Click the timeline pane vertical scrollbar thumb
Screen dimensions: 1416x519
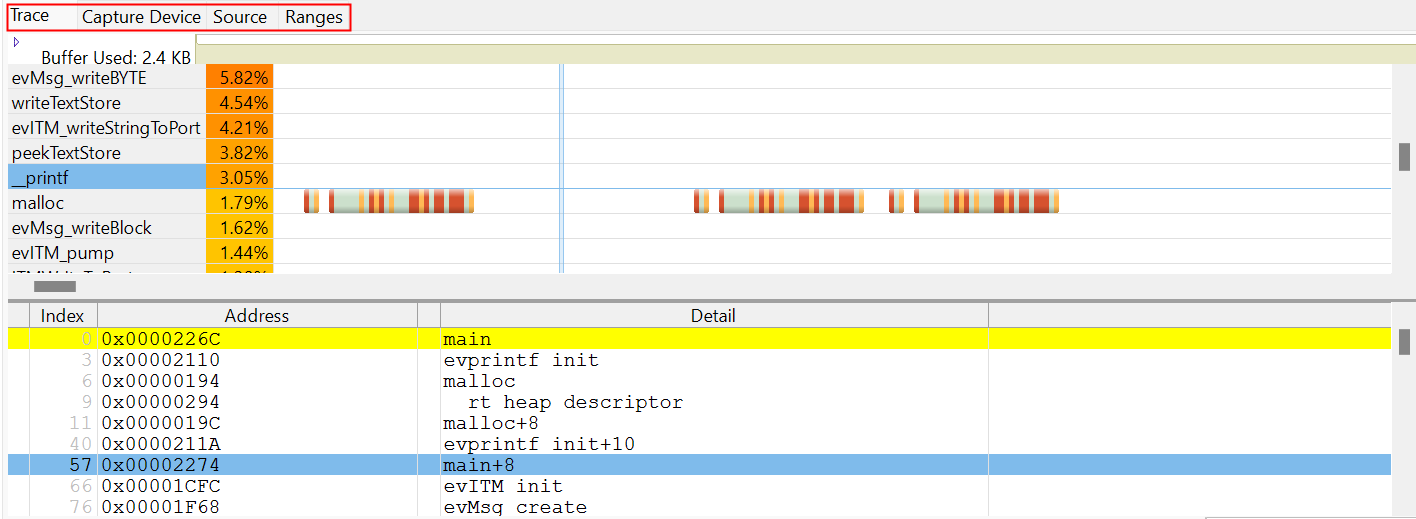point(1404,156)
